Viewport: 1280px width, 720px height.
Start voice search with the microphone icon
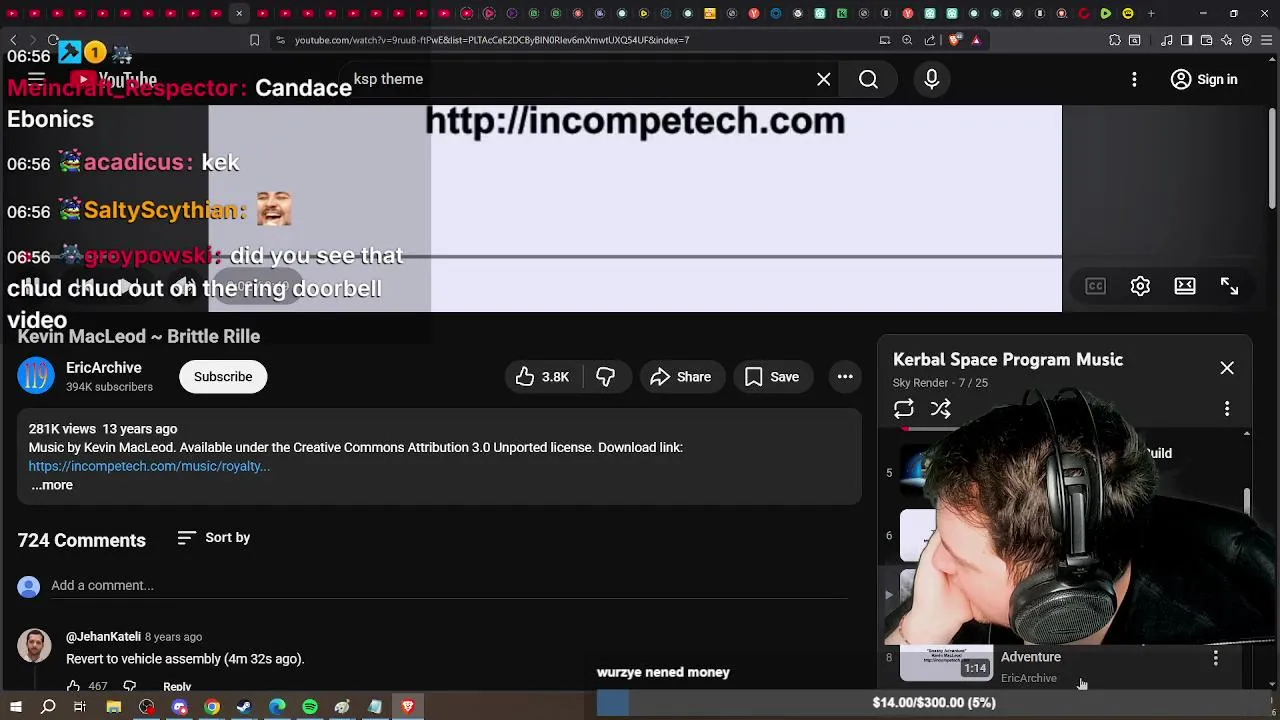(931, 79)
